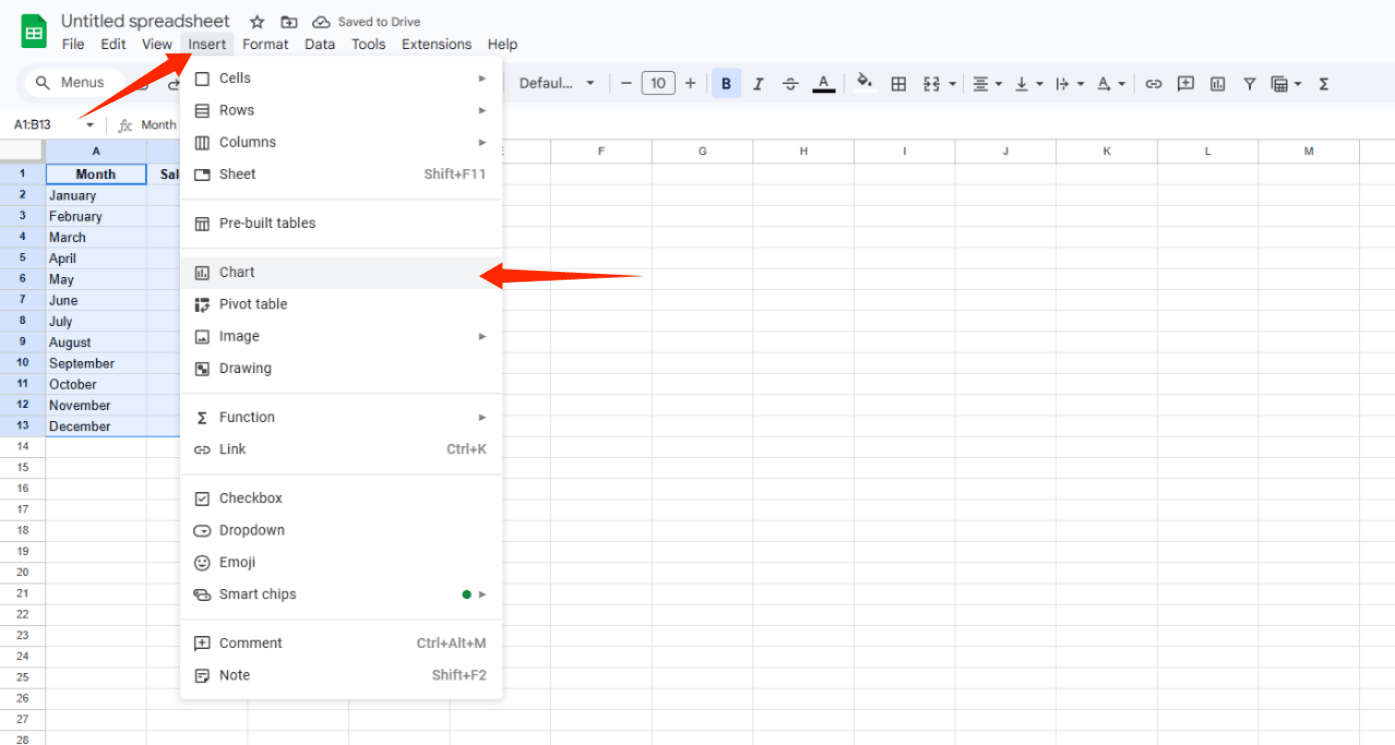Expand the Name box dropdown arrow
The width and height of the screenshot is (1395, 745).
click(x=90, y=125)
